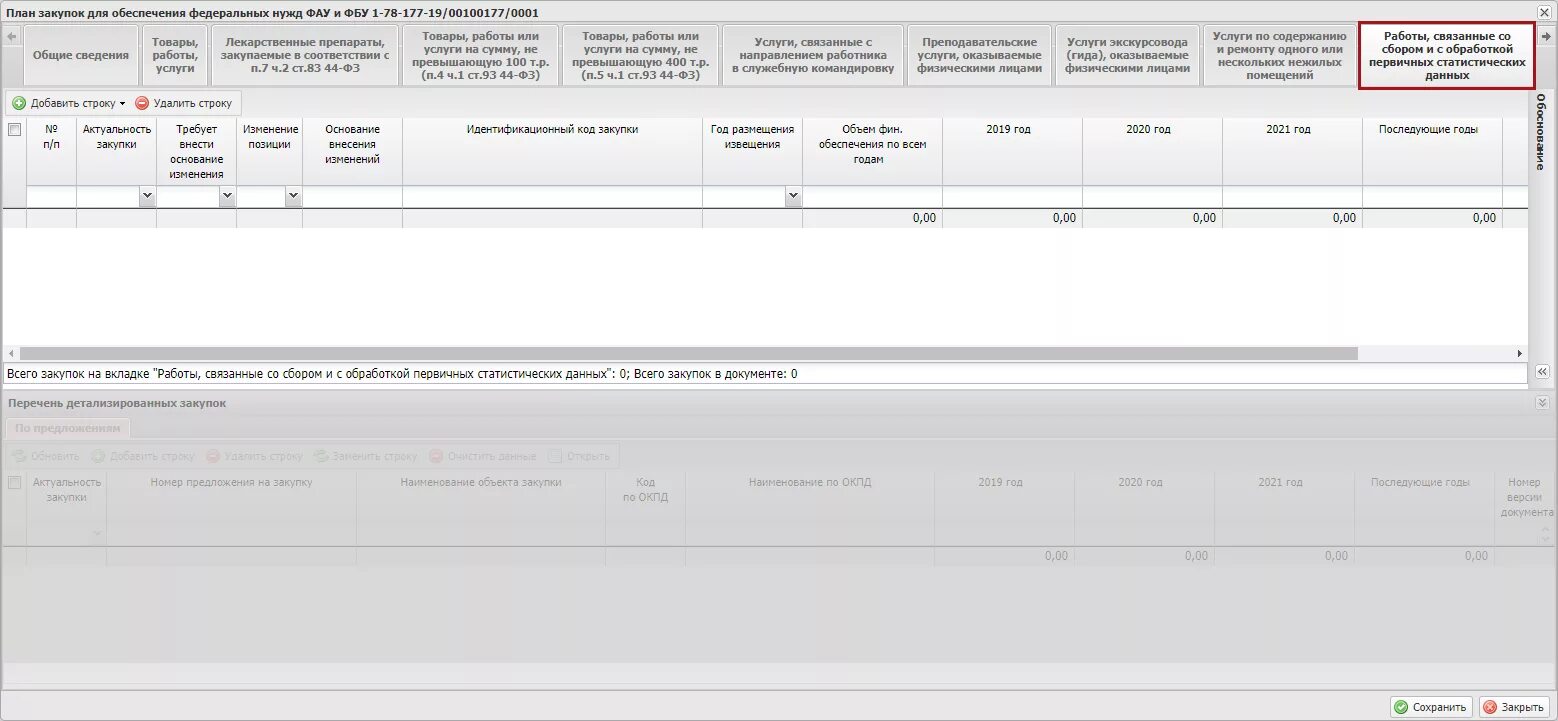Open Год размещения извещения filter dropdown

click(x=793, y=197)
